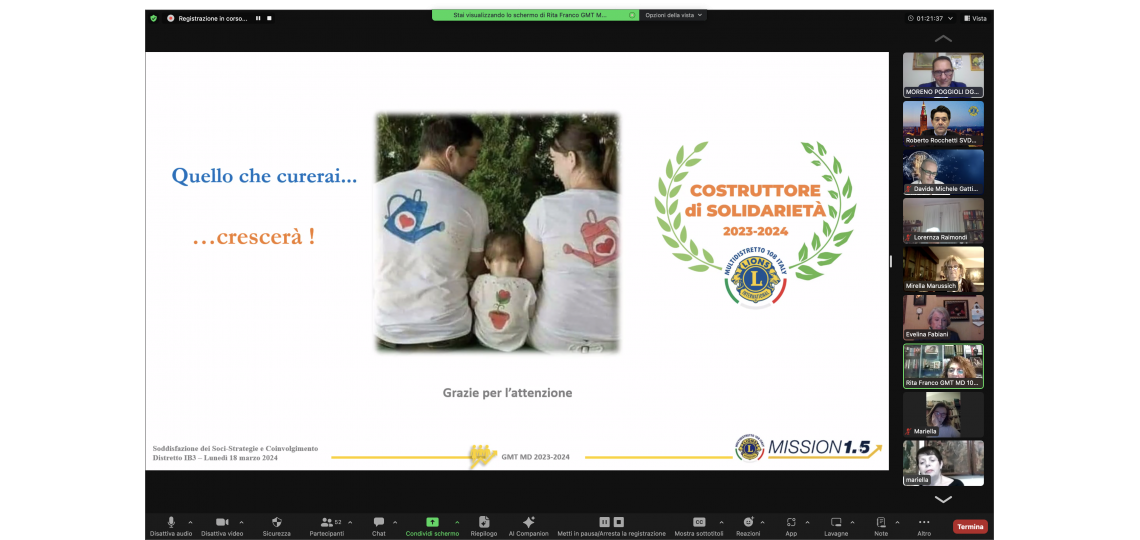
Task: Select Rita Franco GMT MD thumbnail
Action: [943, 366]
